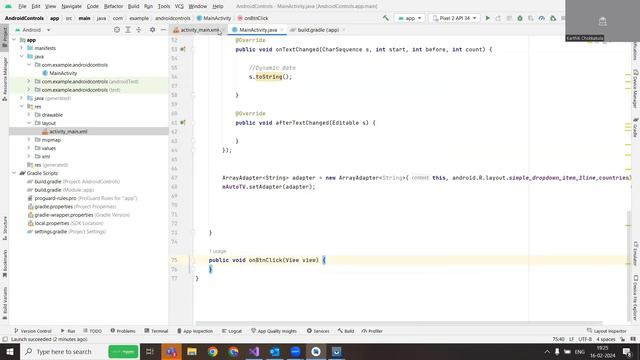Toggle the Device Manager side panel
Image resolution: width=640 pixels, height=360 pixels.
coord(636,89)
